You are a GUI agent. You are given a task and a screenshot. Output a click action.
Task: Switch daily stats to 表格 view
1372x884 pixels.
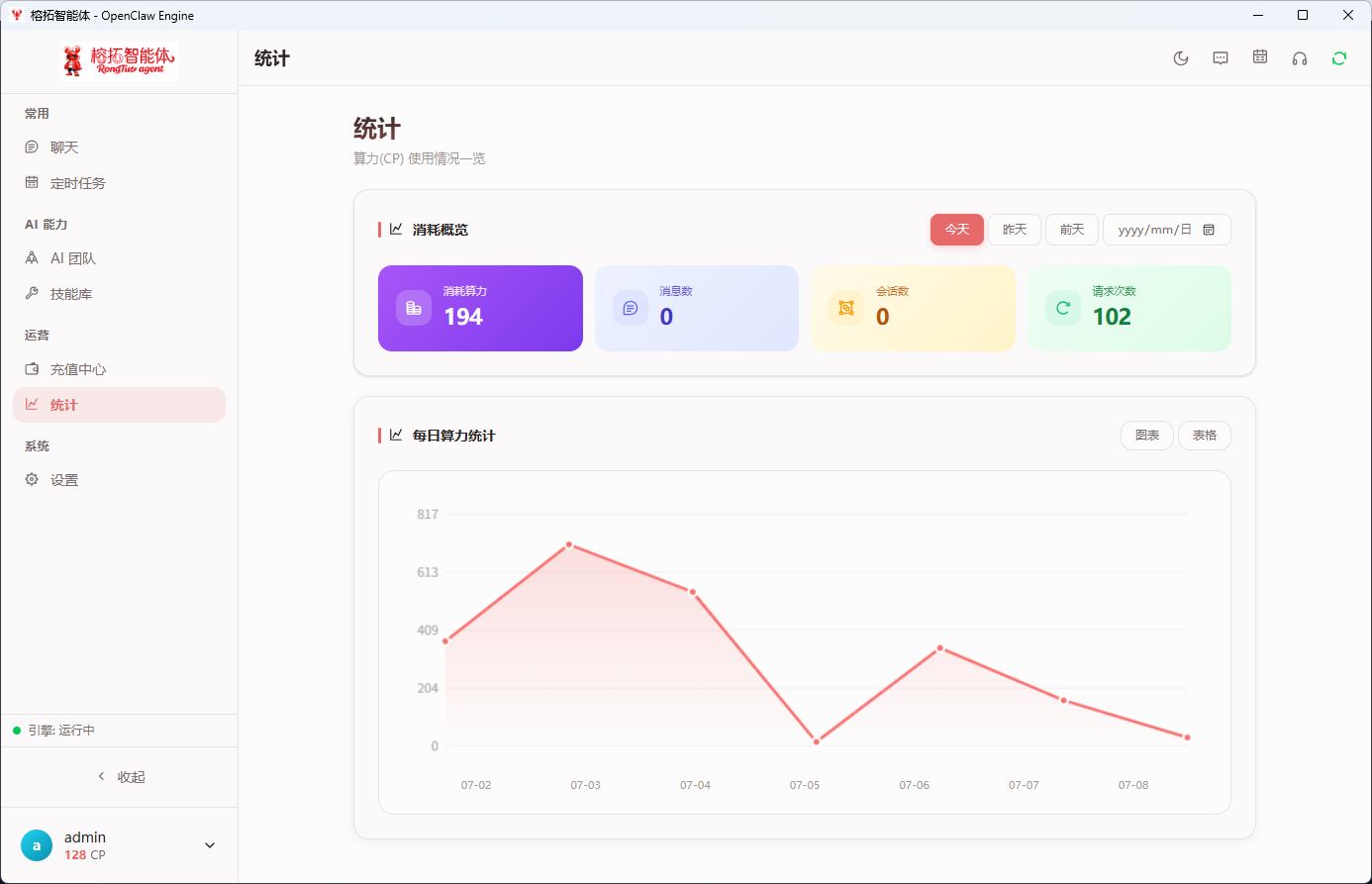click(x=1205, y=436)
